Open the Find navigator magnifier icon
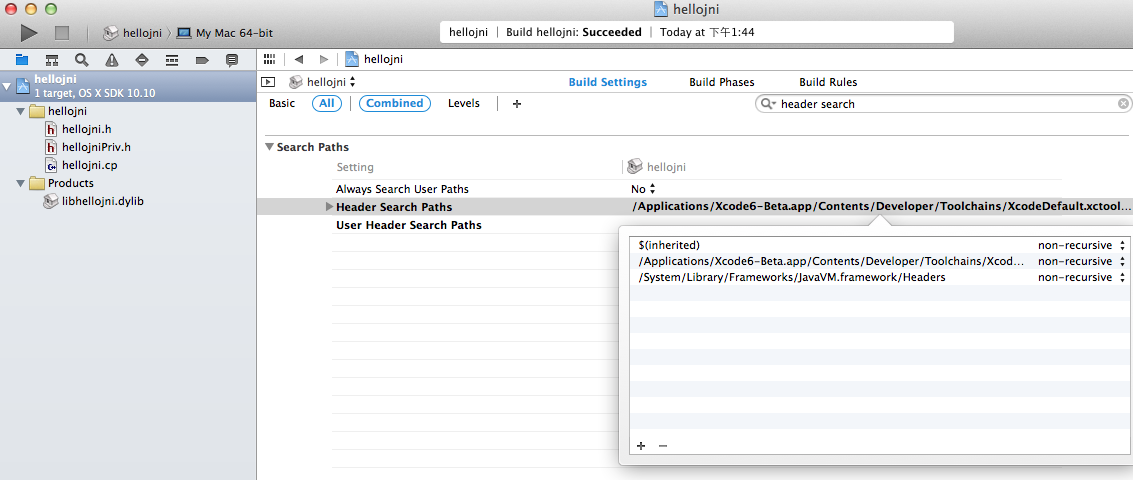This screenshot has width=1133, height=480. [81, 60]
